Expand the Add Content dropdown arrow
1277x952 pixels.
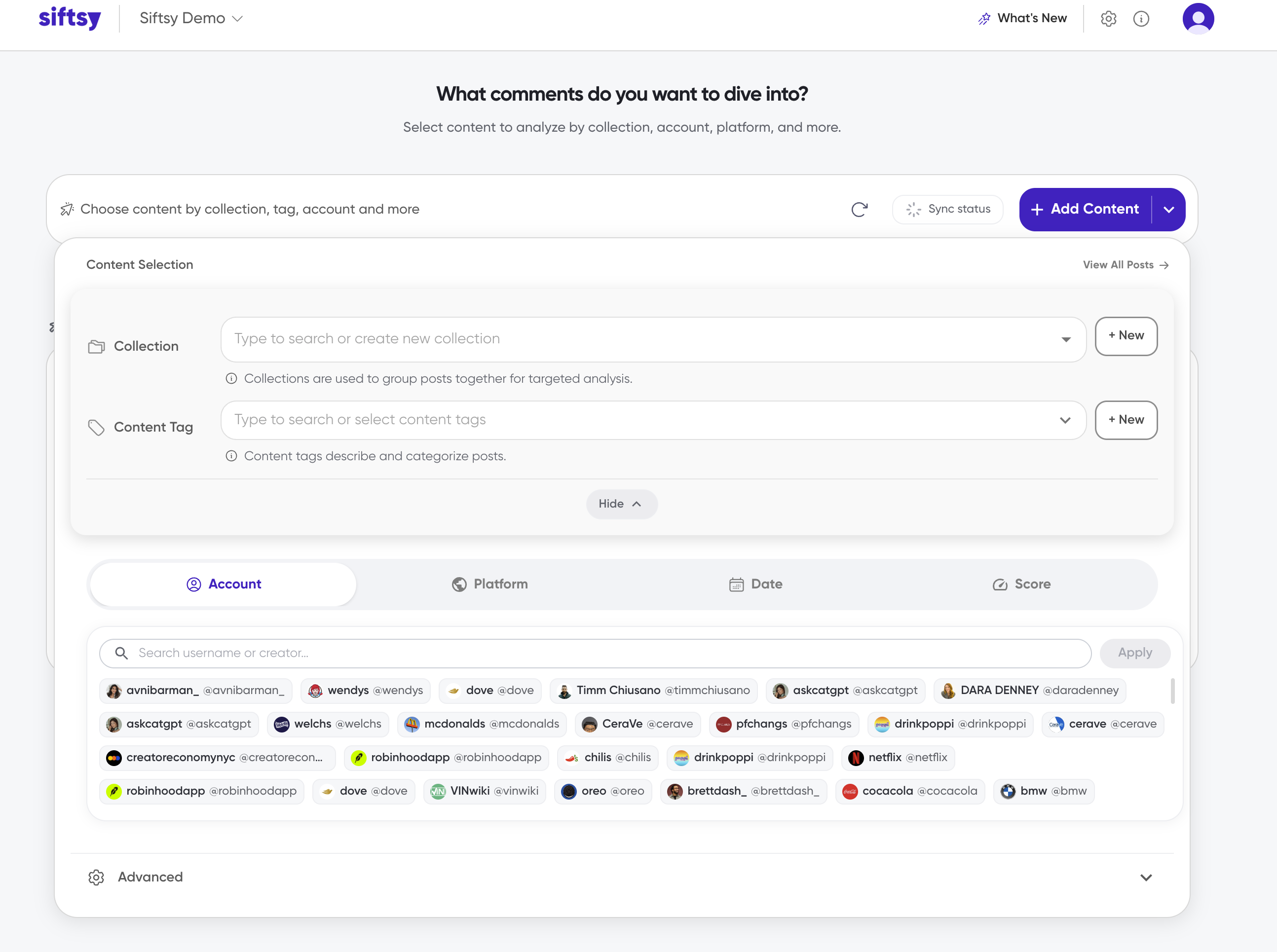point(1168,209)
